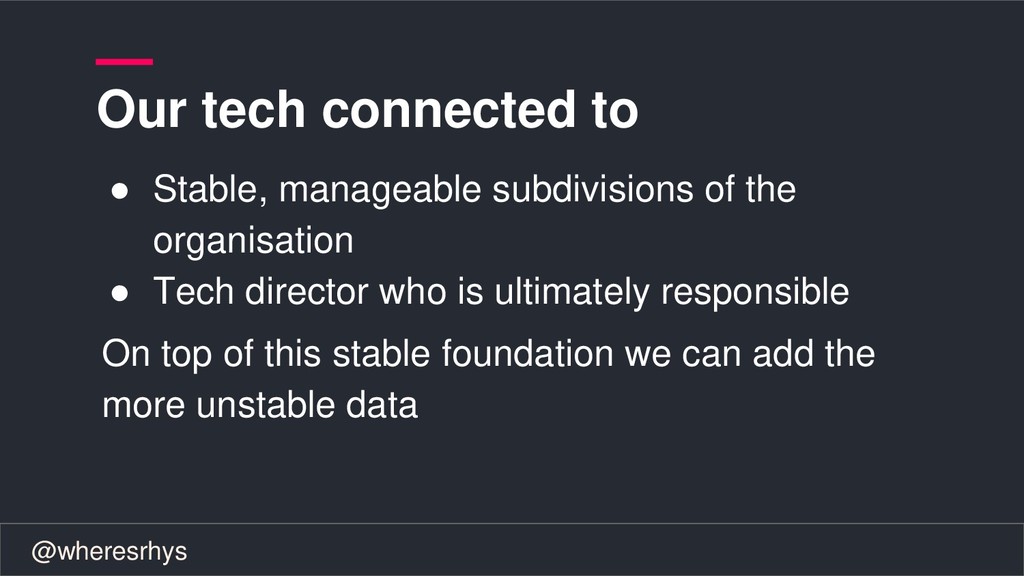Image resolution: width=1024 pixels, height=576 pixels.
Task: Click the word 'director' in the second bullet
Action: 306,291
